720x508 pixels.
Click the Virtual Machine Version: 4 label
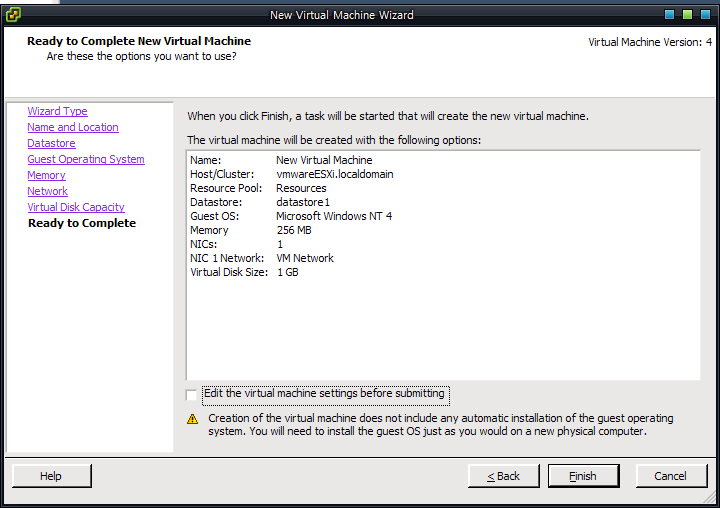coord(650,42)
